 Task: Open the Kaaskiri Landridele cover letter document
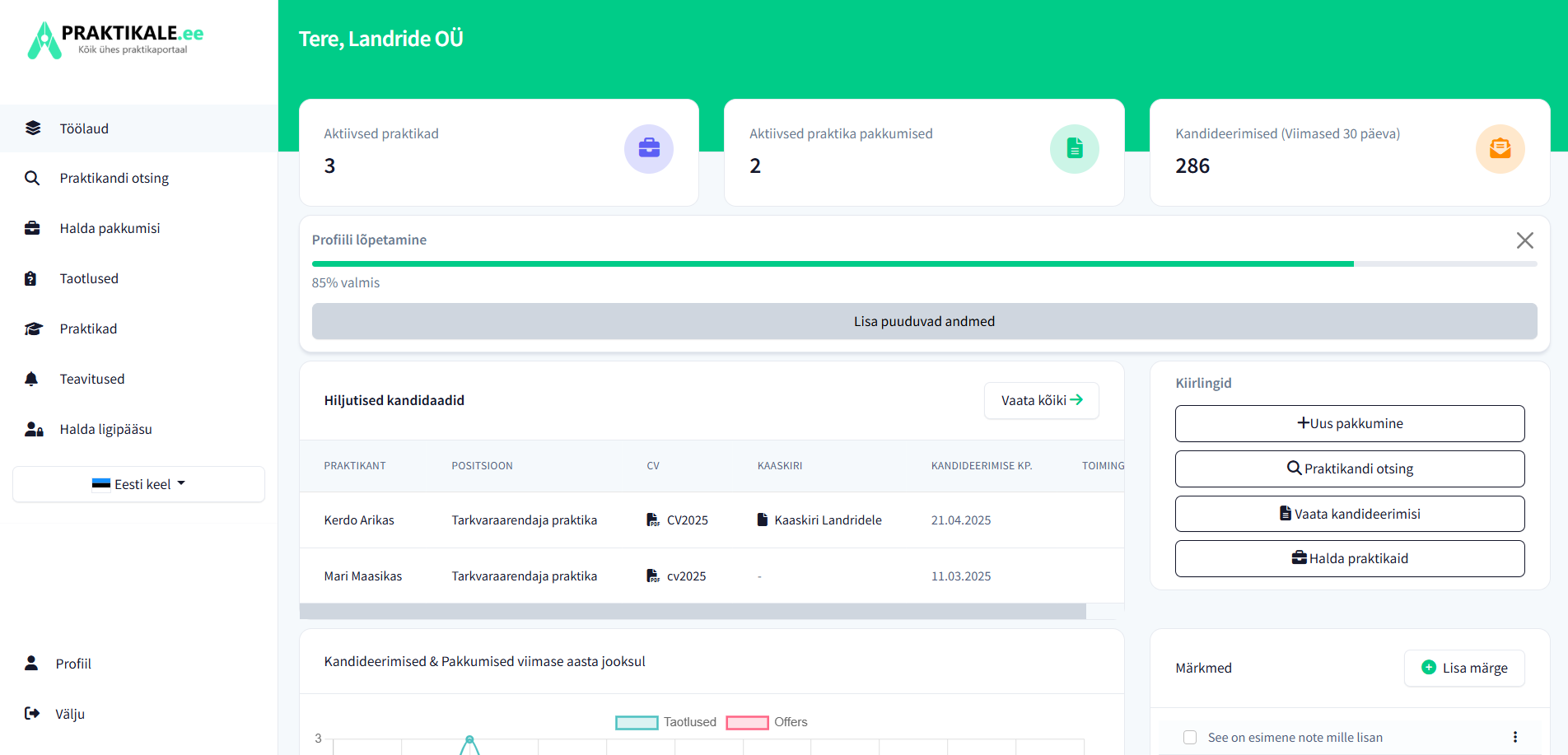click(819, 520)
